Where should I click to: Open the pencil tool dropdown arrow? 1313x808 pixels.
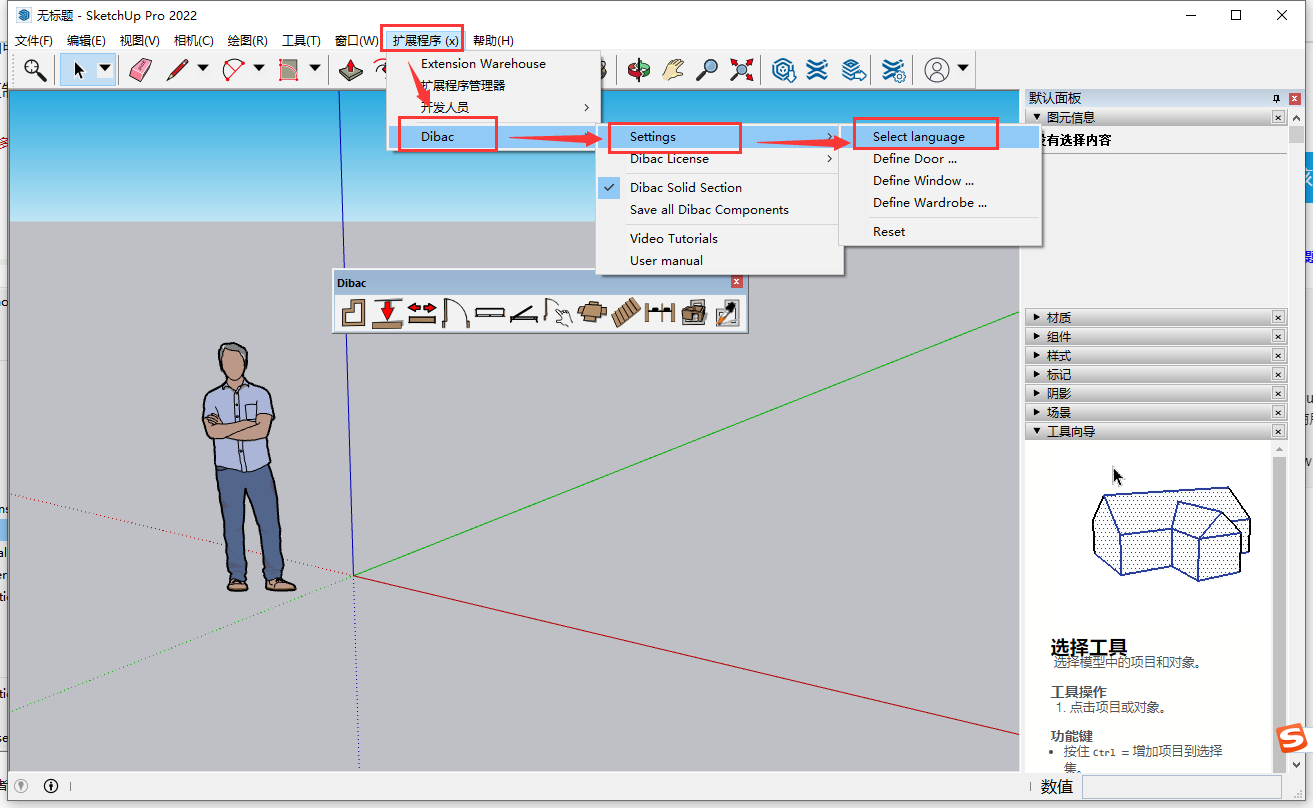(203, 69)
